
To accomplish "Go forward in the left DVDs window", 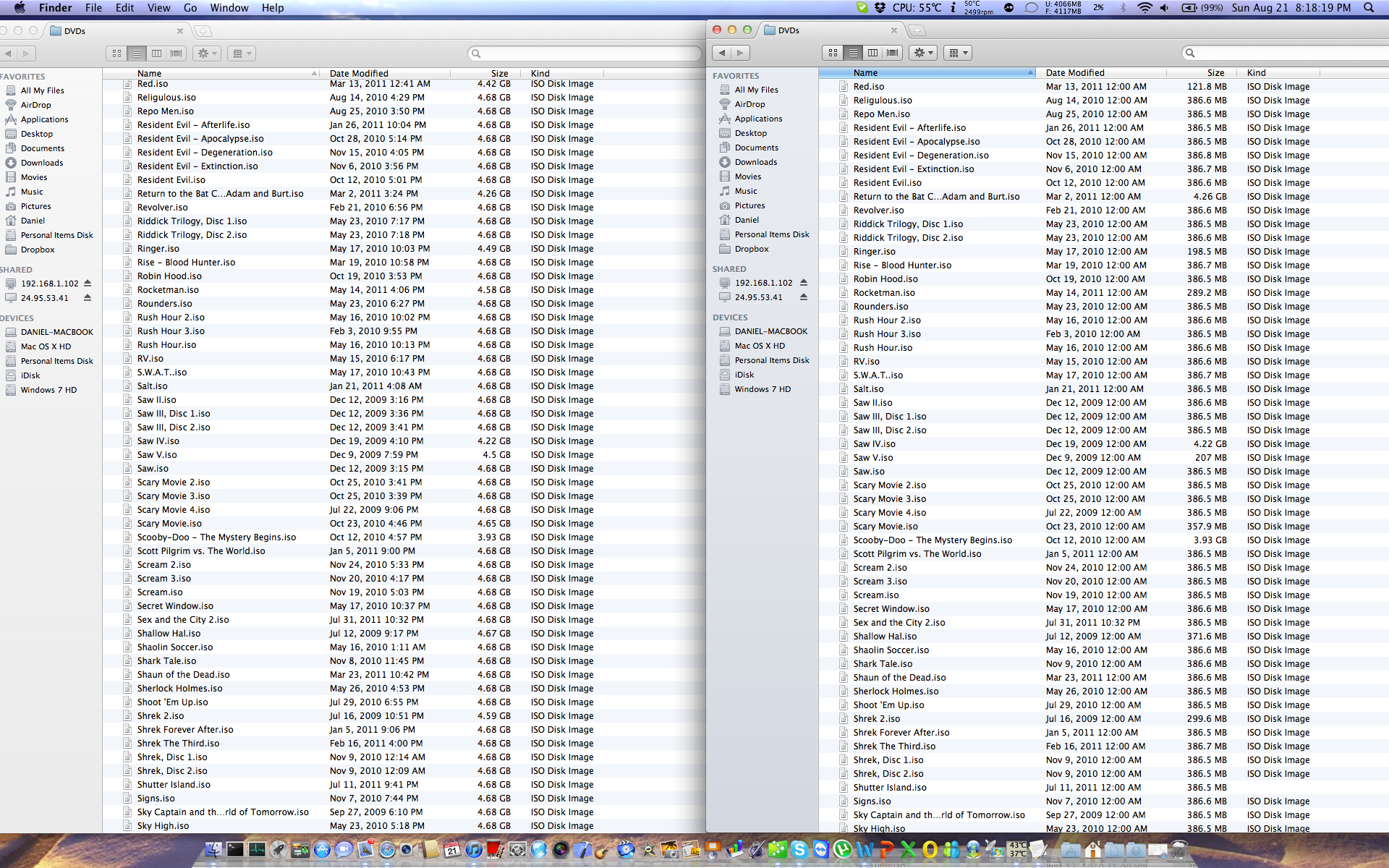I will coord(26,54).
